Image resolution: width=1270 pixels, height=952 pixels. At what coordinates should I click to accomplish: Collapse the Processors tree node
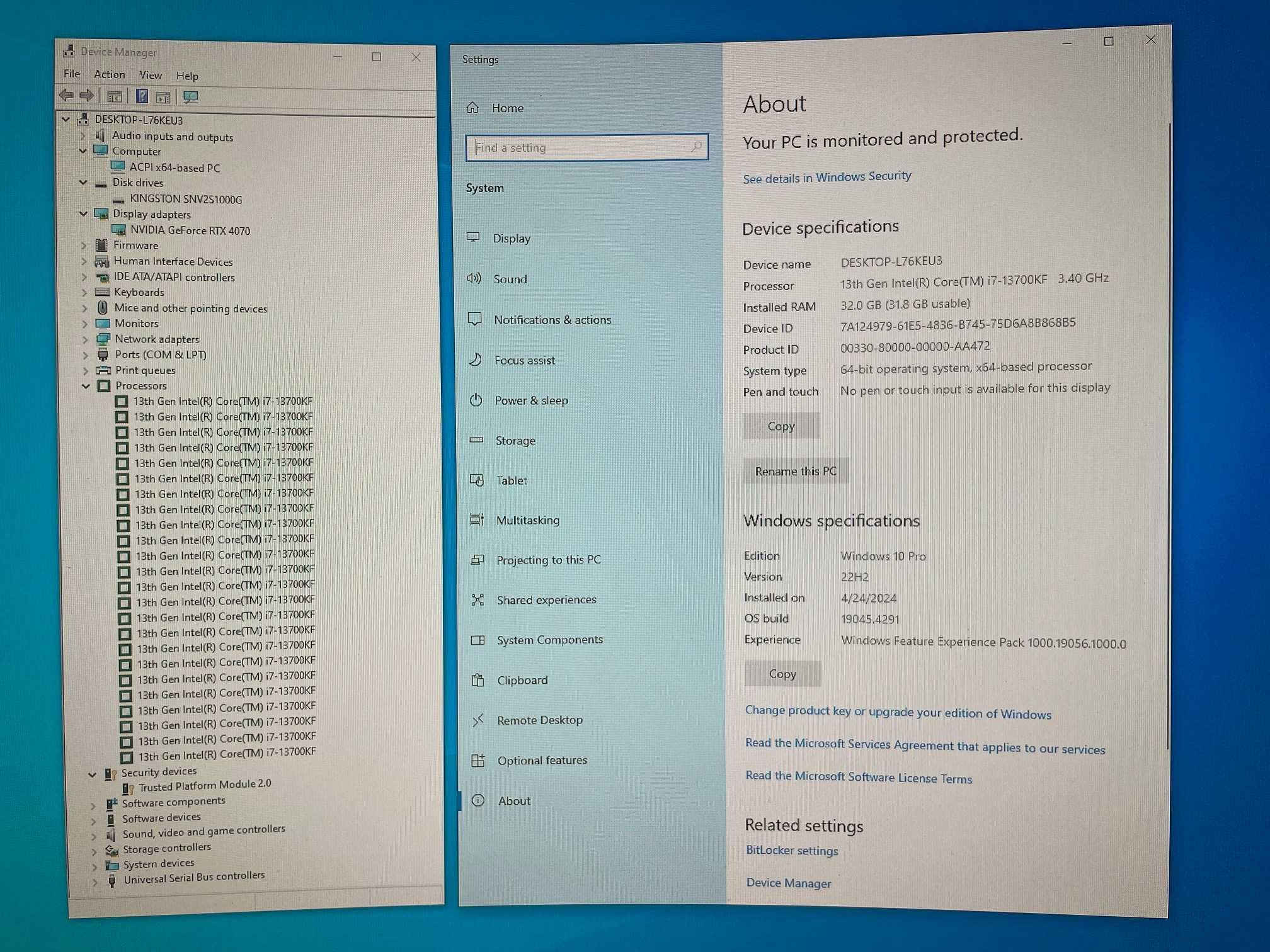coord(86,385)
